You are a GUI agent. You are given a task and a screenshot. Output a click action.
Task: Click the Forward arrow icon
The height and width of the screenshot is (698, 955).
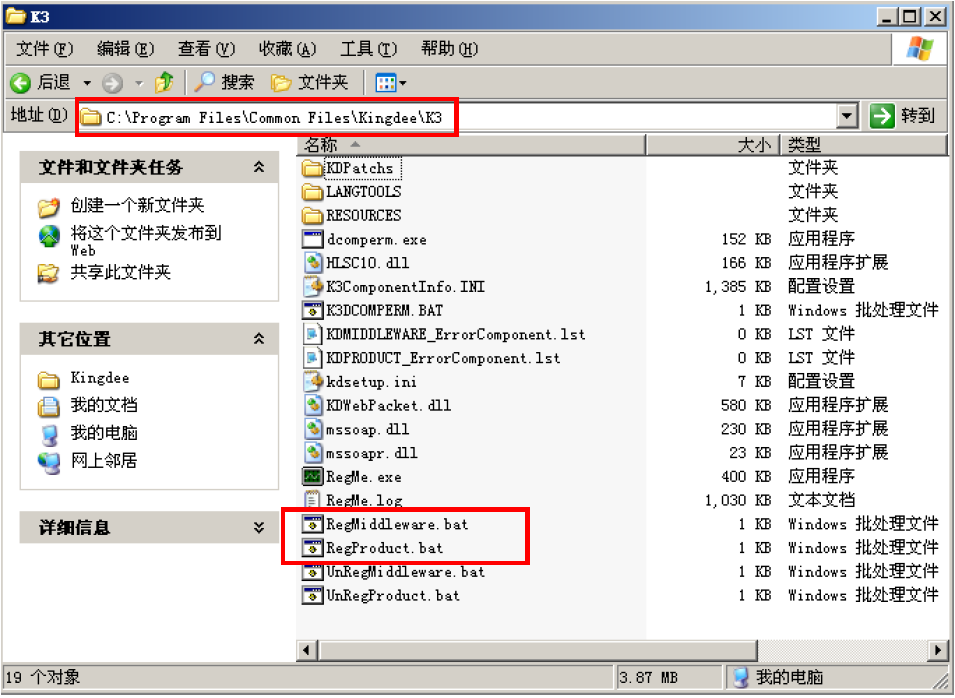click(112, 82)
